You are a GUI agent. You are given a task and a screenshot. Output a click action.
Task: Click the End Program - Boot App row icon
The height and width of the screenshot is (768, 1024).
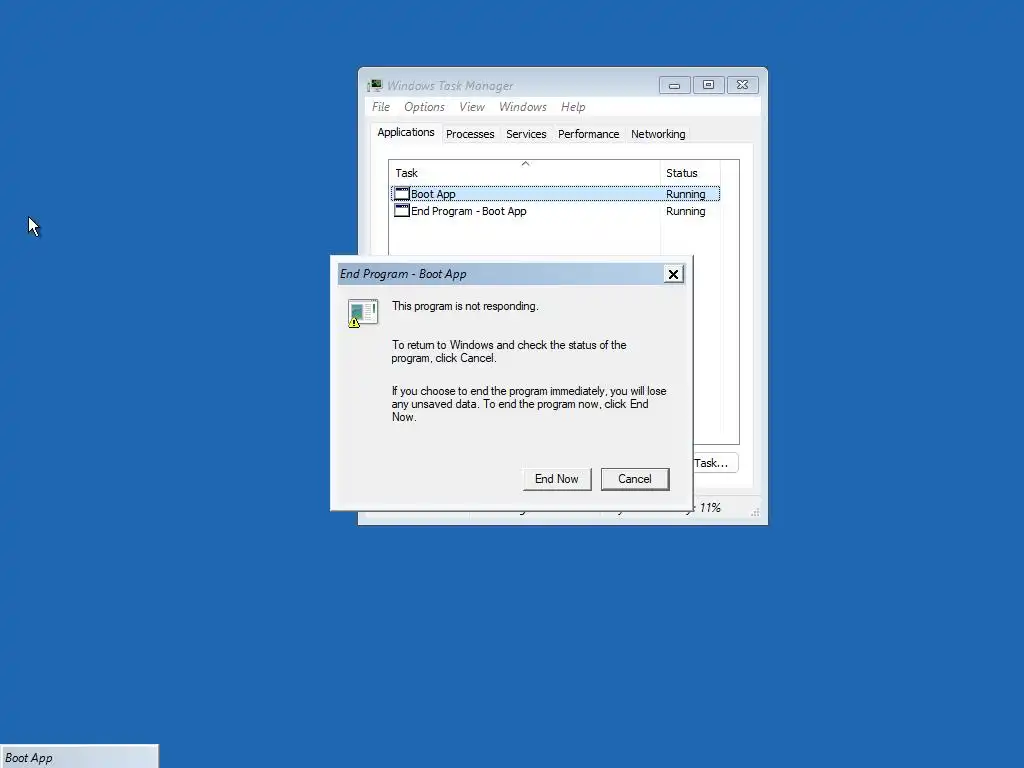point(402,211)
